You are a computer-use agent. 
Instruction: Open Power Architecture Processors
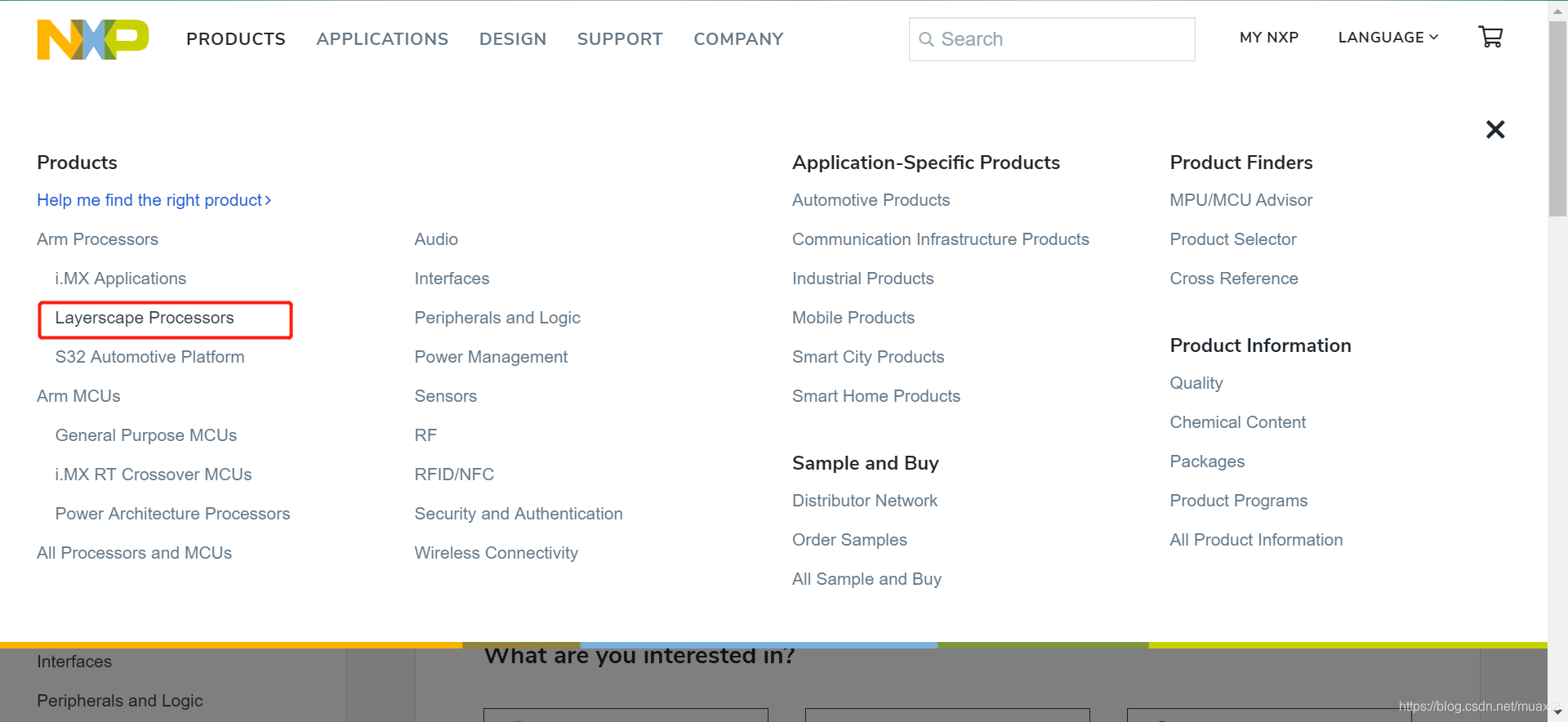point(172,514)
